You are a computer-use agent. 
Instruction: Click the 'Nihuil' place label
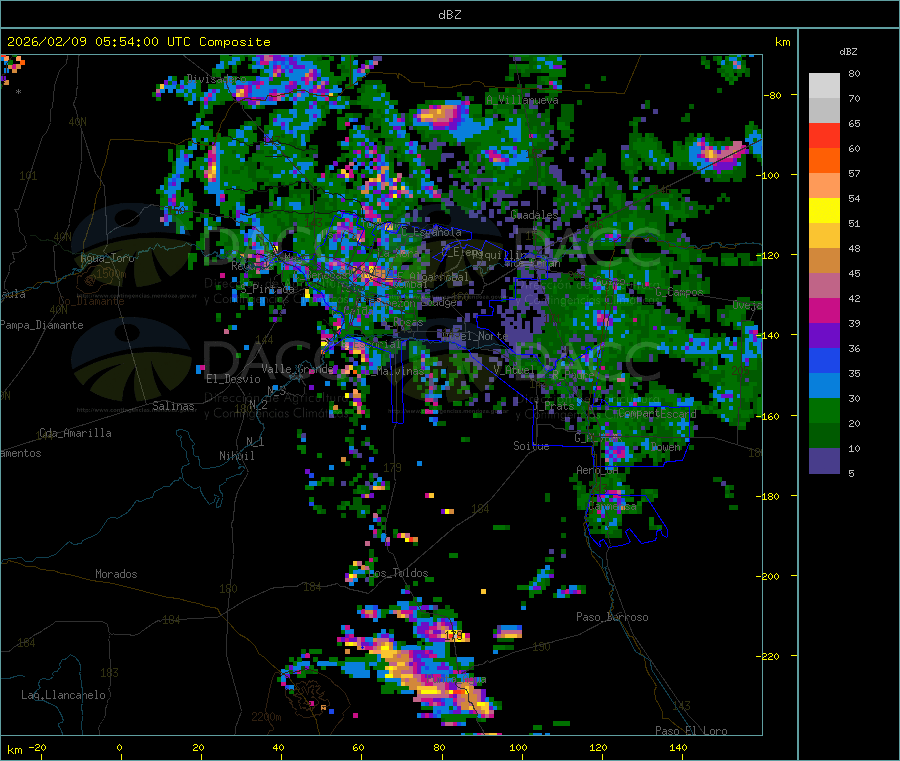236,456
